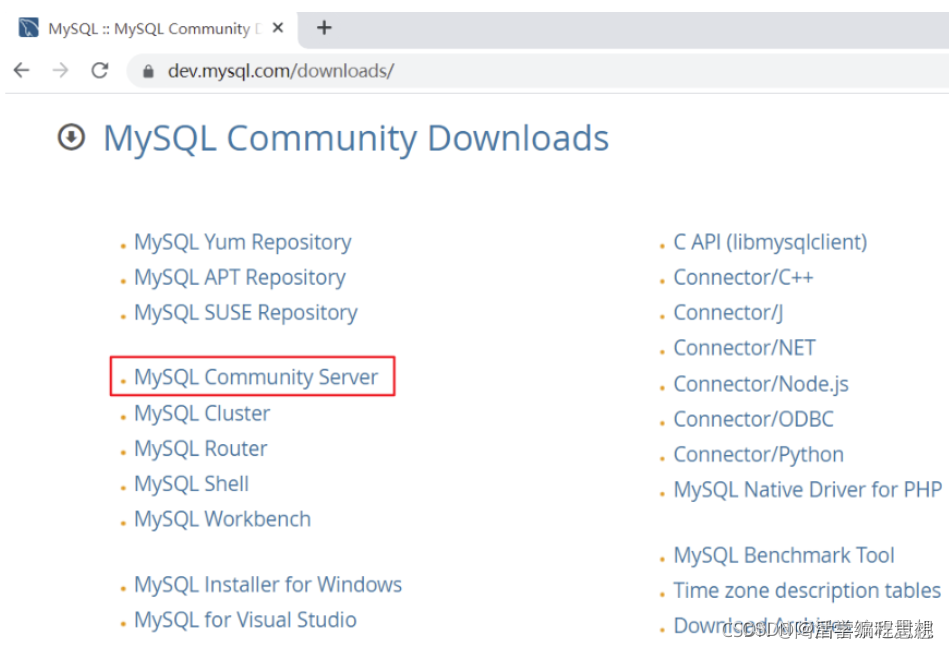Open Connector/J link
The image size is (949, 648).
click(728, 313)
